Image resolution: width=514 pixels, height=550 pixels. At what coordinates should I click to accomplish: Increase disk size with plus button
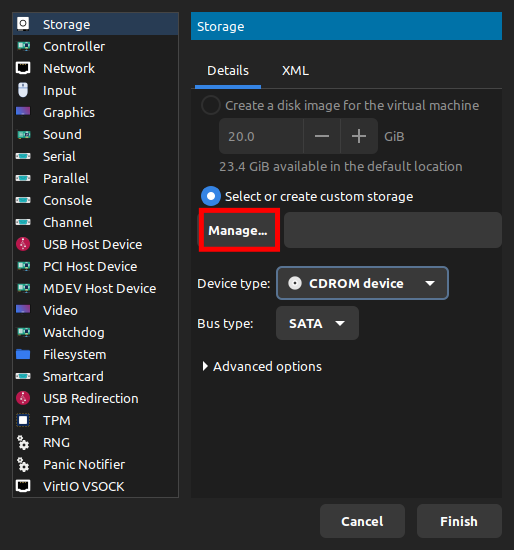pos(359,136)
